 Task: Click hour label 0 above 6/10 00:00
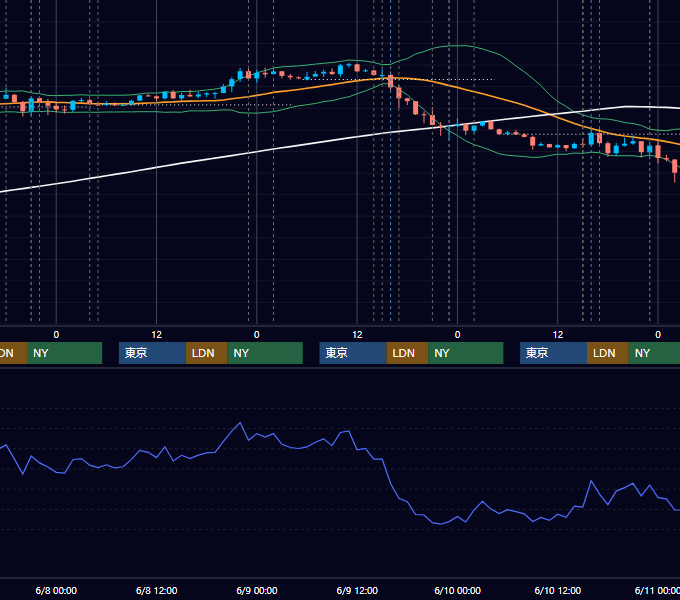pyautogui.click(x=458, y=335)
